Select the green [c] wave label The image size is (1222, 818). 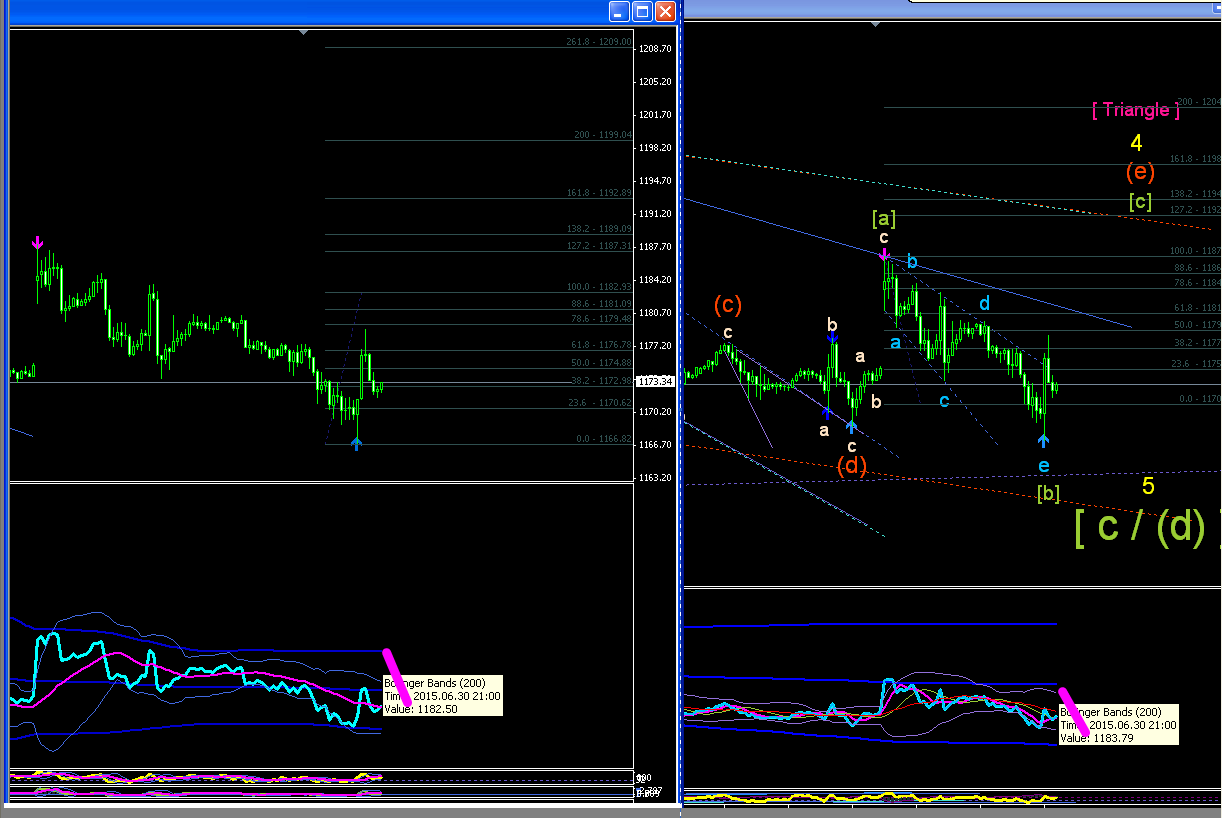[x=1140, y=201]
